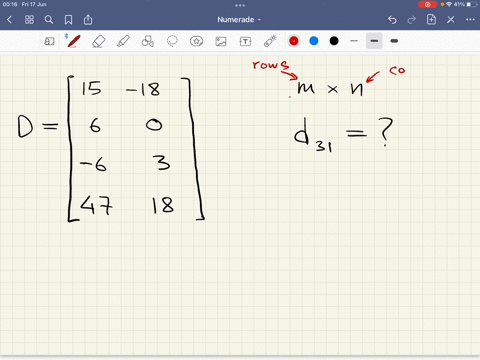Select the Pen tool
Viewport: 480px width, 360px height.
point(73,41)
